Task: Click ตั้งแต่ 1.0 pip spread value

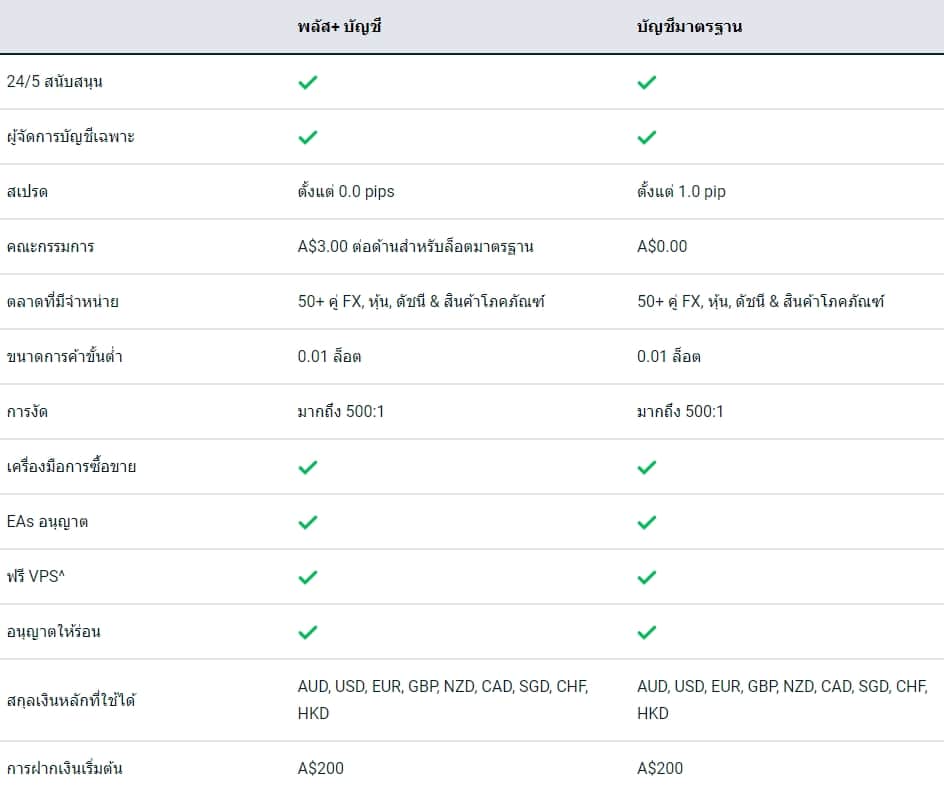Action: point(681,191)
